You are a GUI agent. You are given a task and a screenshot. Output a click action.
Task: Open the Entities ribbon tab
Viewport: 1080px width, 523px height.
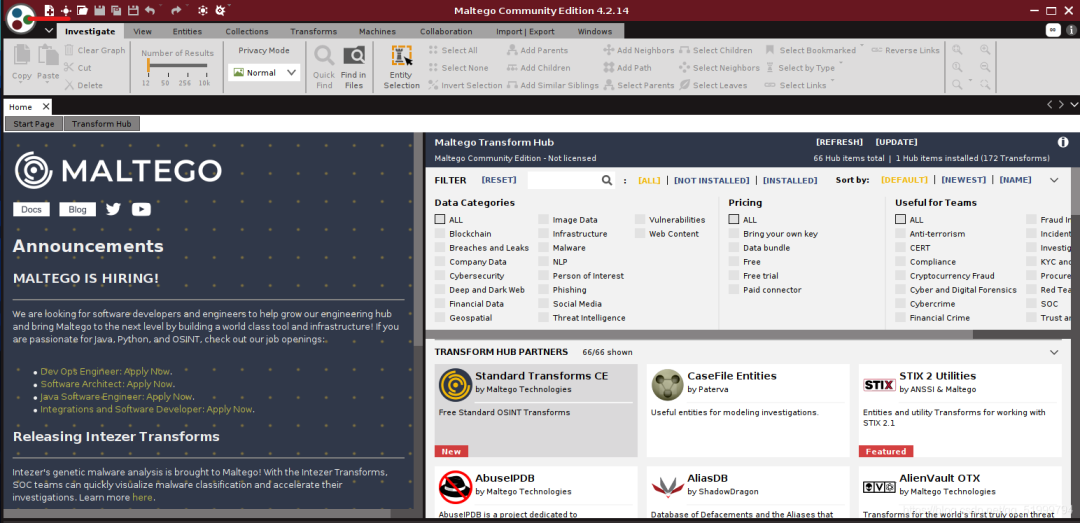coord(187,32)
